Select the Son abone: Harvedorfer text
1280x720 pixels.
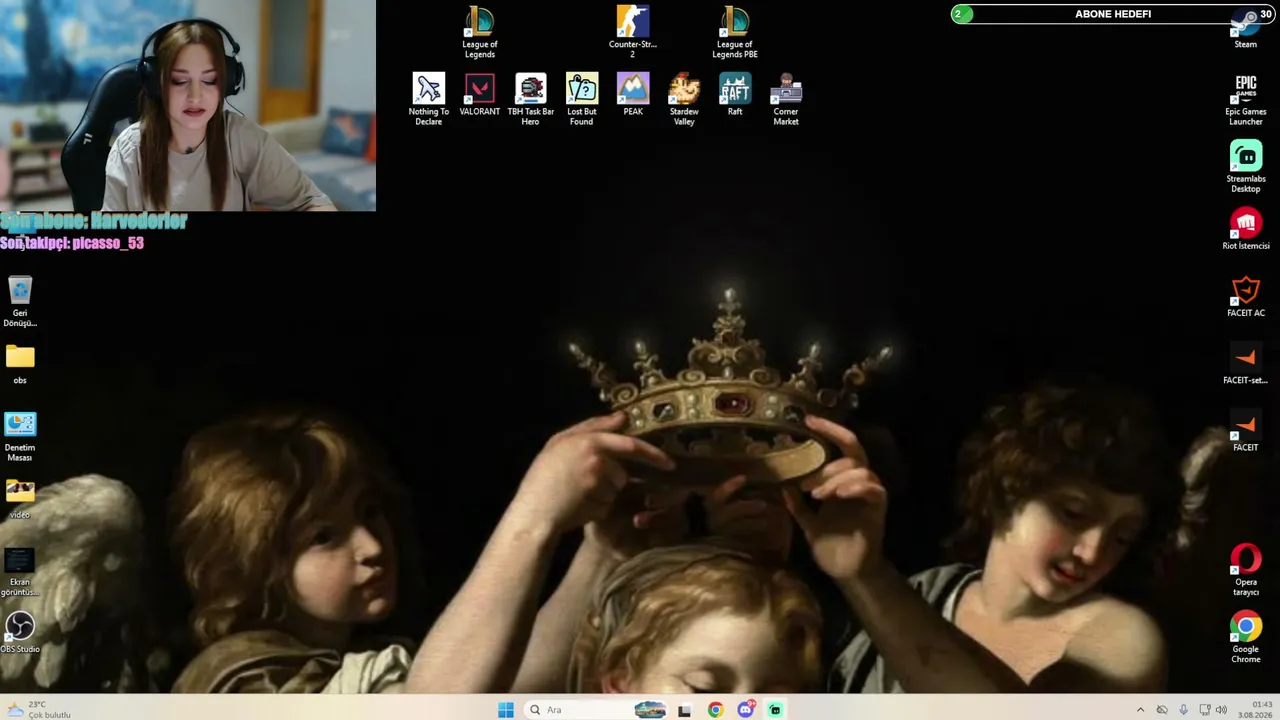[x=94, y=221]
